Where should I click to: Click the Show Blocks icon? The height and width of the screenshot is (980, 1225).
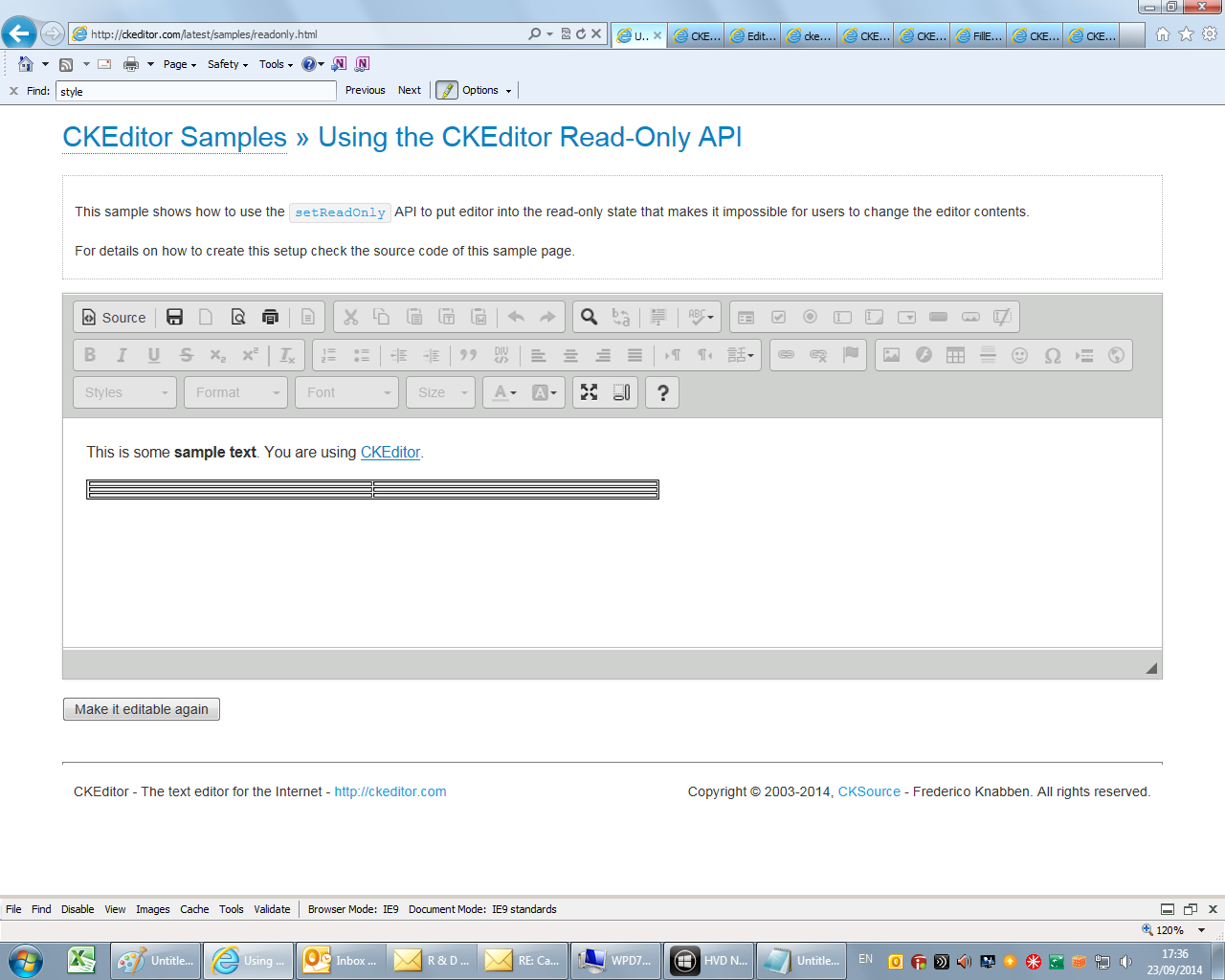pos(621,392)
